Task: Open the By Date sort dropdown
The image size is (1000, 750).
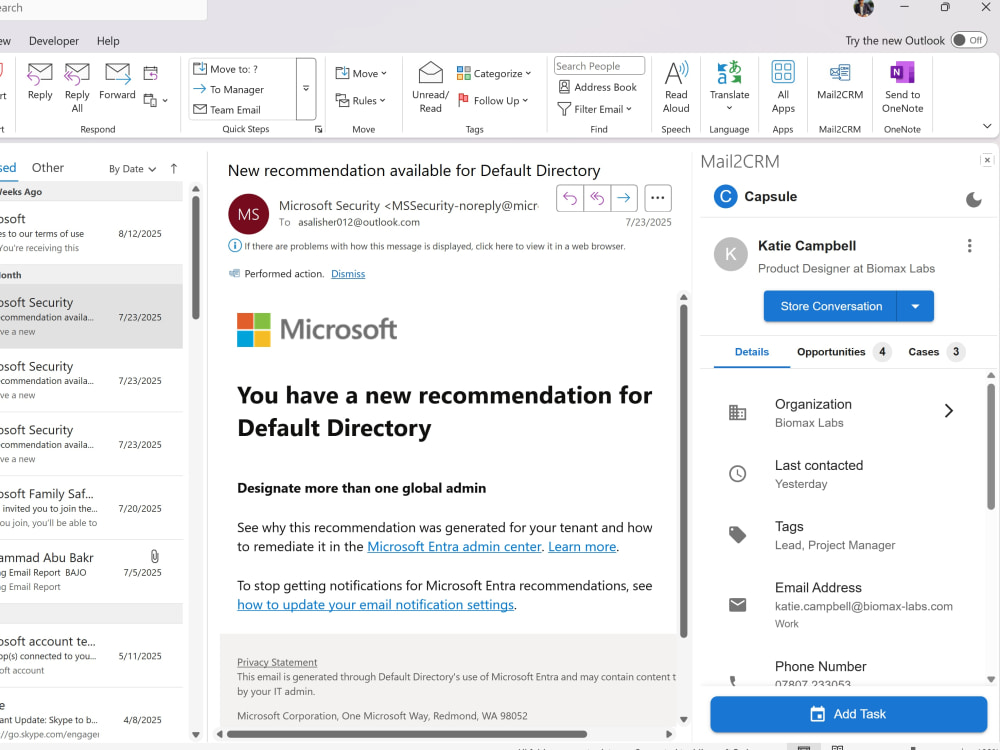Action: click(133, 169)
